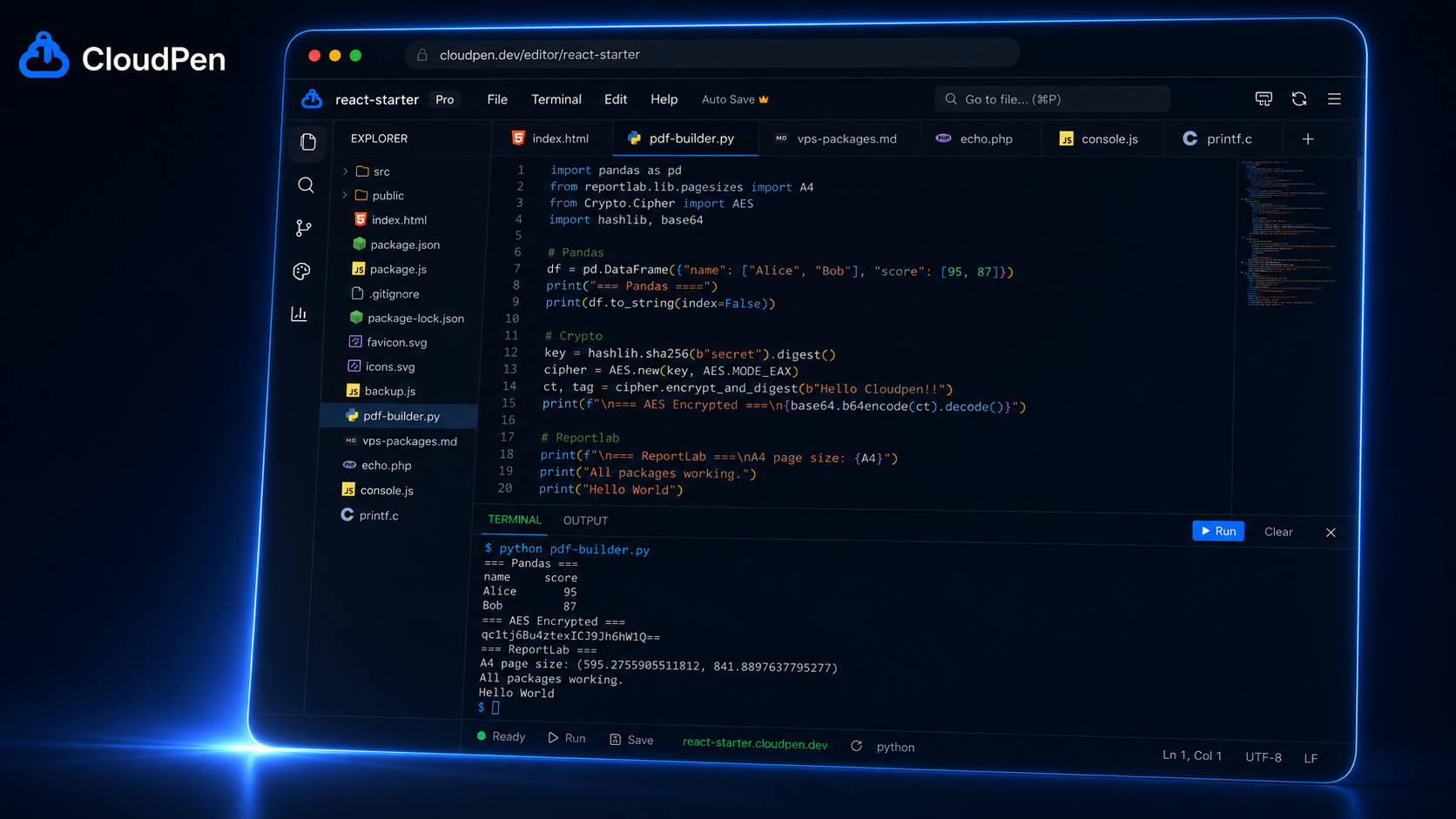Open the Search sidebar icon

(306, 185)
